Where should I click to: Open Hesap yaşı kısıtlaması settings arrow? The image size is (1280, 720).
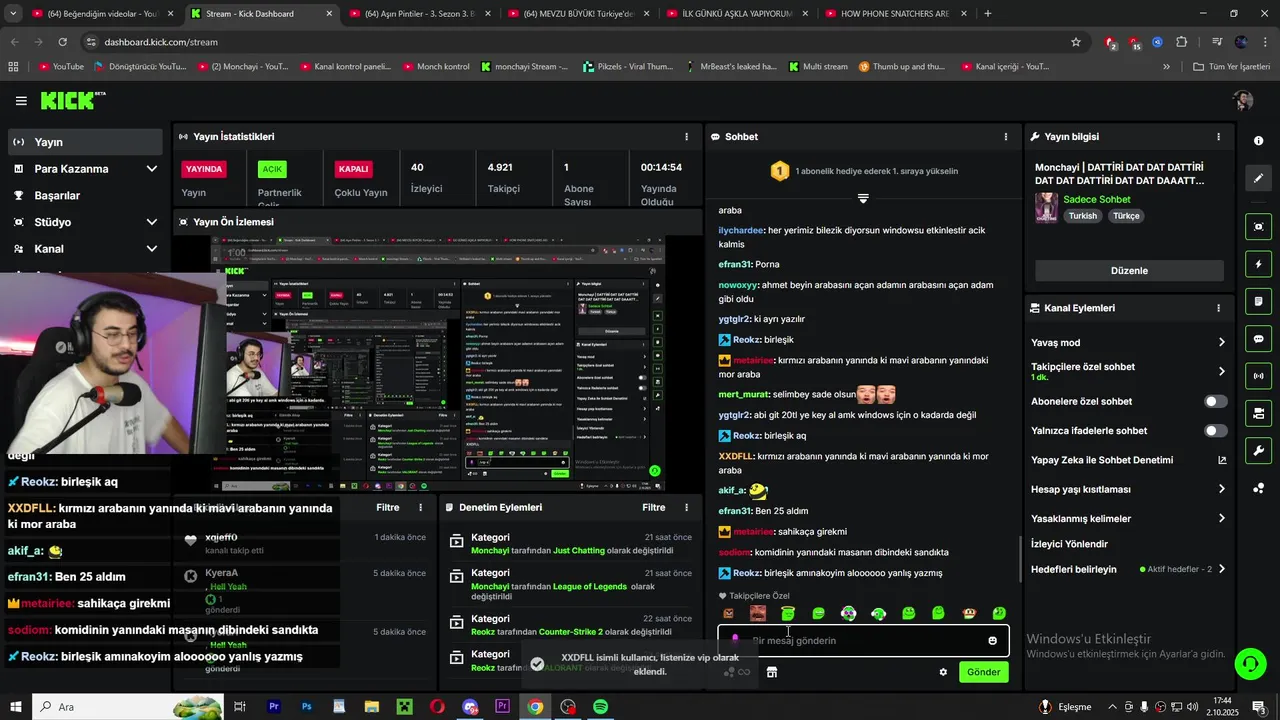pyautogui.click(x=1221, y=489)
